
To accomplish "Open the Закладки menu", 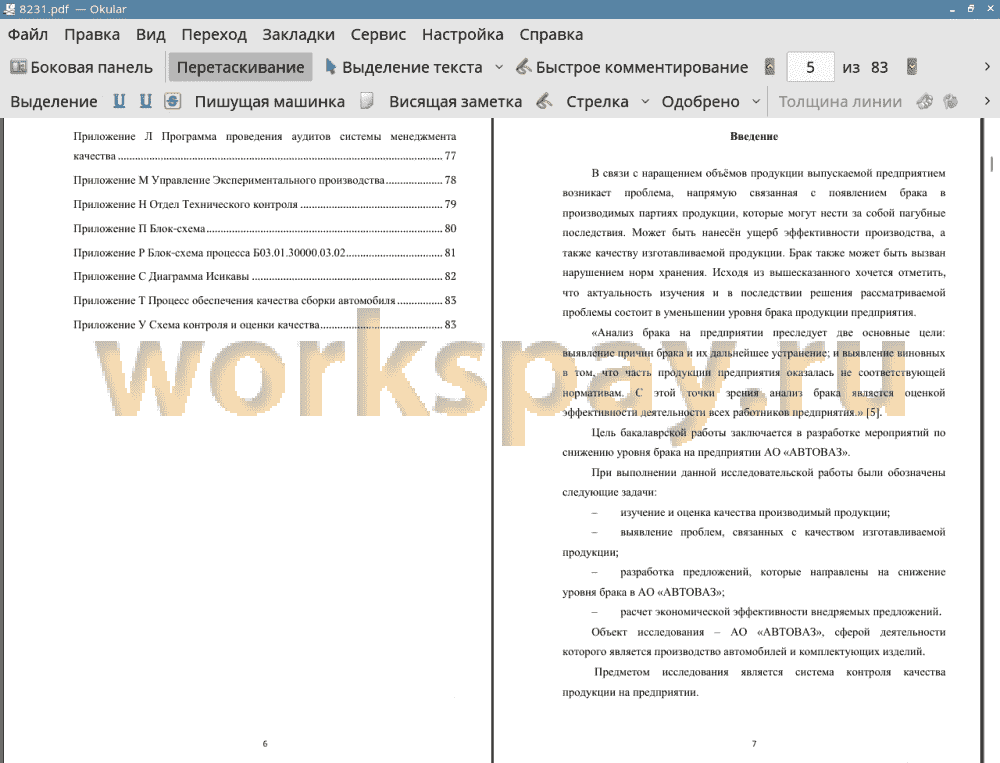I will (298, 34).
